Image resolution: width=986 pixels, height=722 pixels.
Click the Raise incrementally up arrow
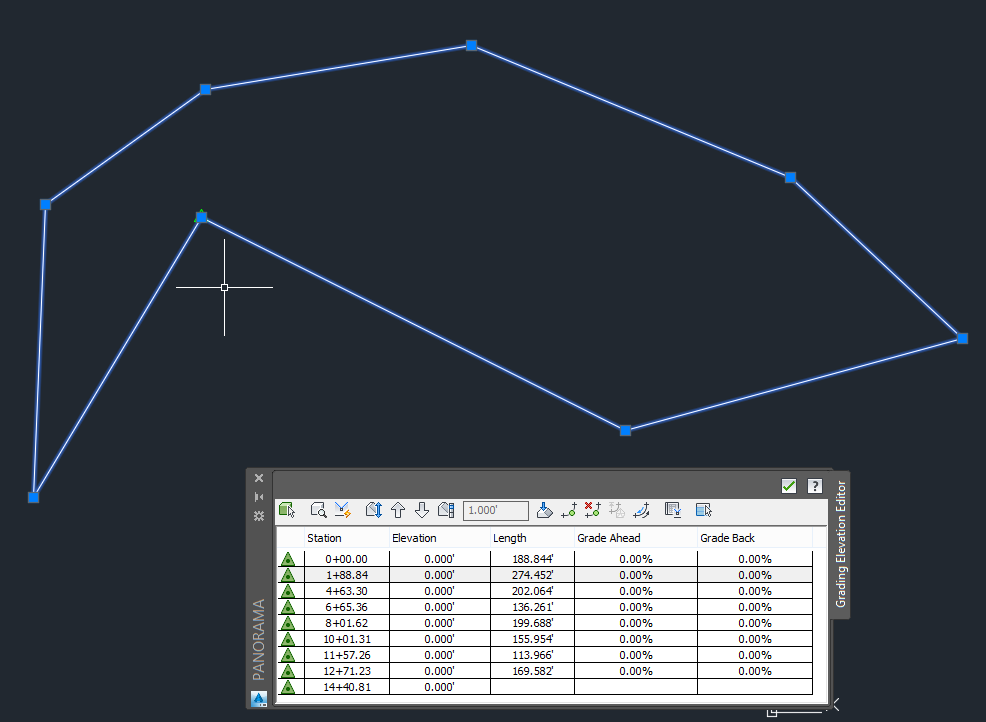click(x=398, y=510)
